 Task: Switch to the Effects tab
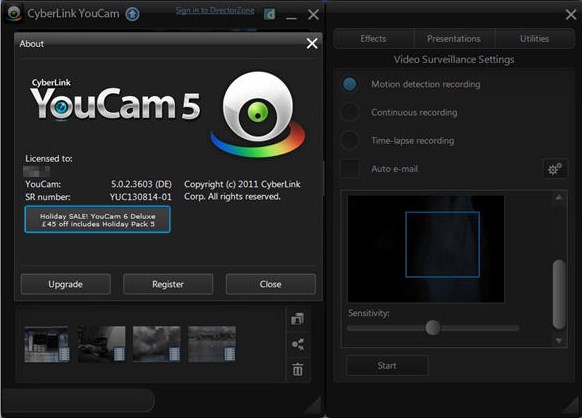373,39
